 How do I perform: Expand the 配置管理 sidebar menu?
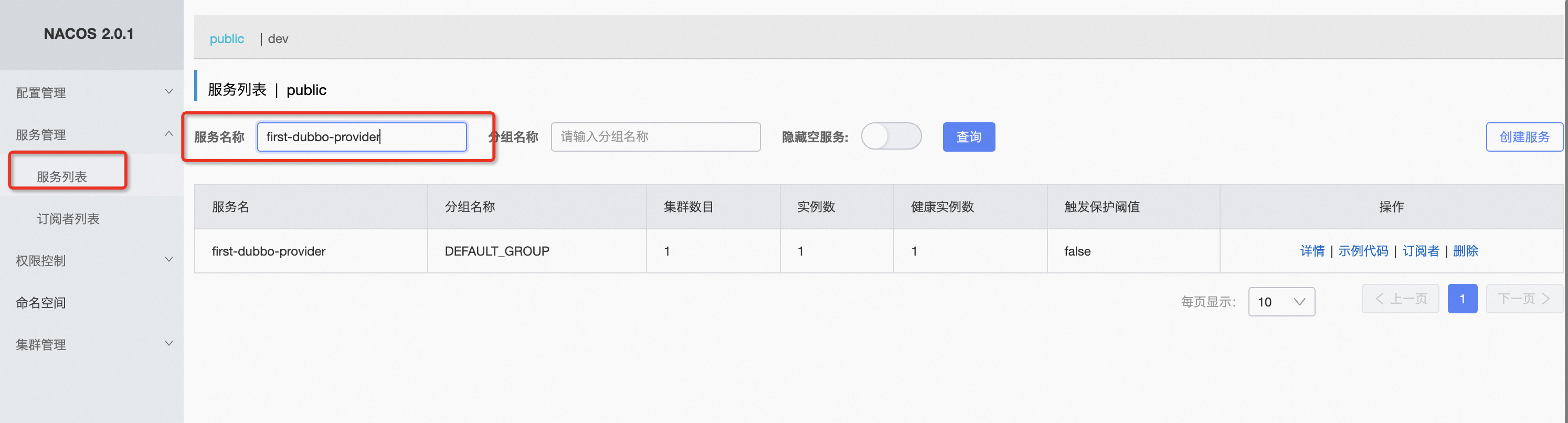[x=91, y=92]
